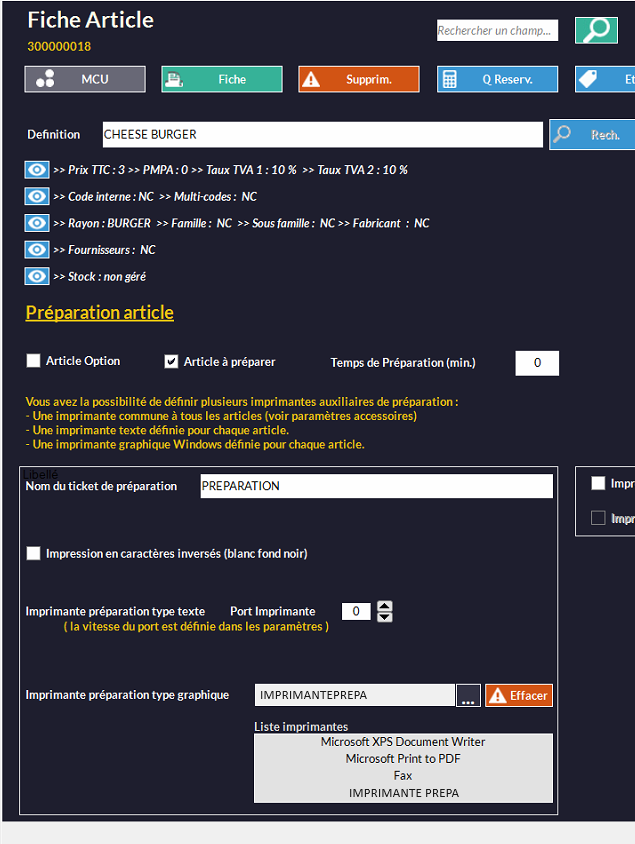Viewport: 635px width, 844px height.
Task: Decrease Port Imprimante value with down arrow
Action: point(385,618)
